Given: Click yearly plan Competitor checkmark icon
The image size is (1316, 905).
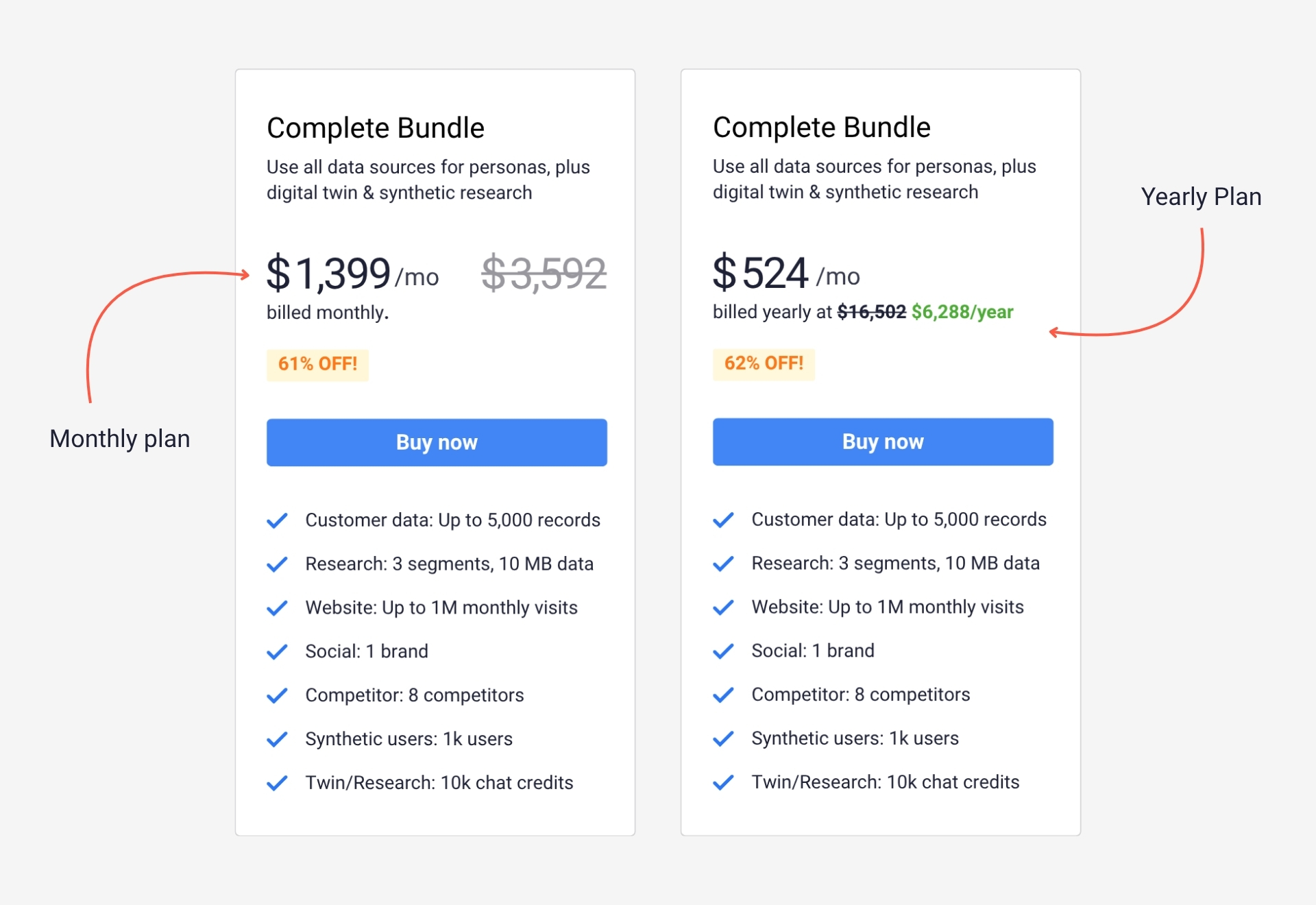Looking at the screenshot, I should click(723, 695).
